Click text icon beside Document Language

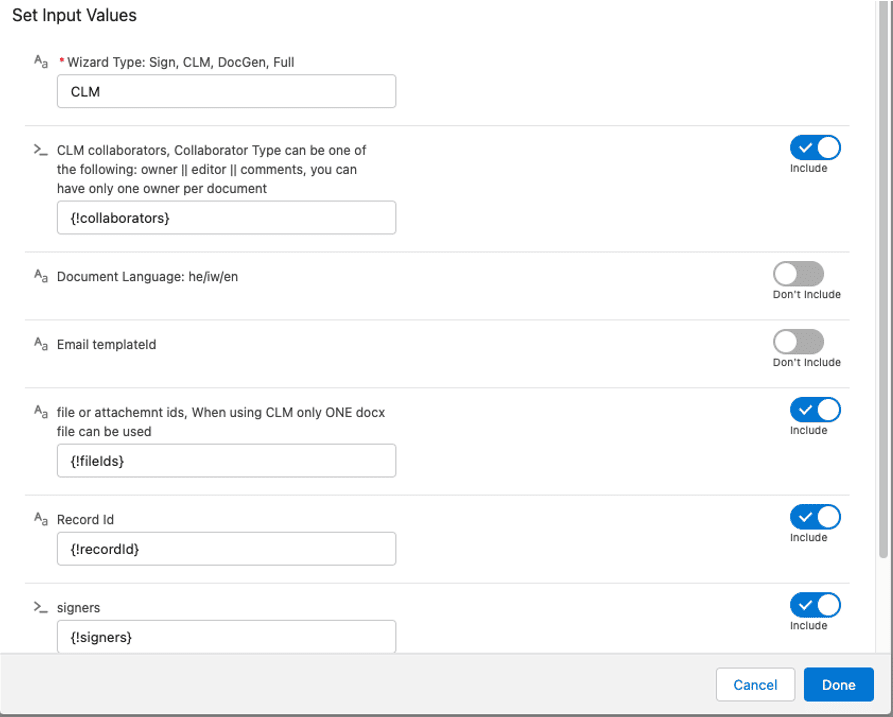pos(41,277)
